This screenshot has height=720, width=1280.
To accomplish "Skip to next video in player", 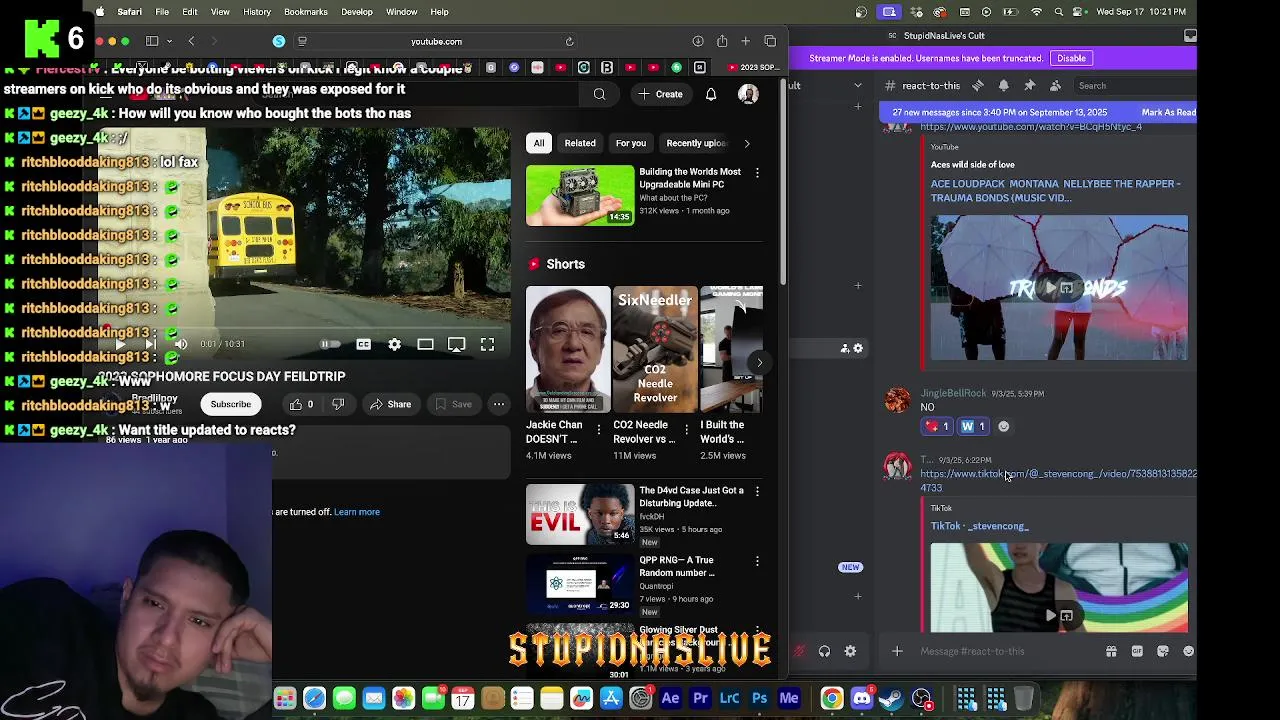I will (150, 344).
